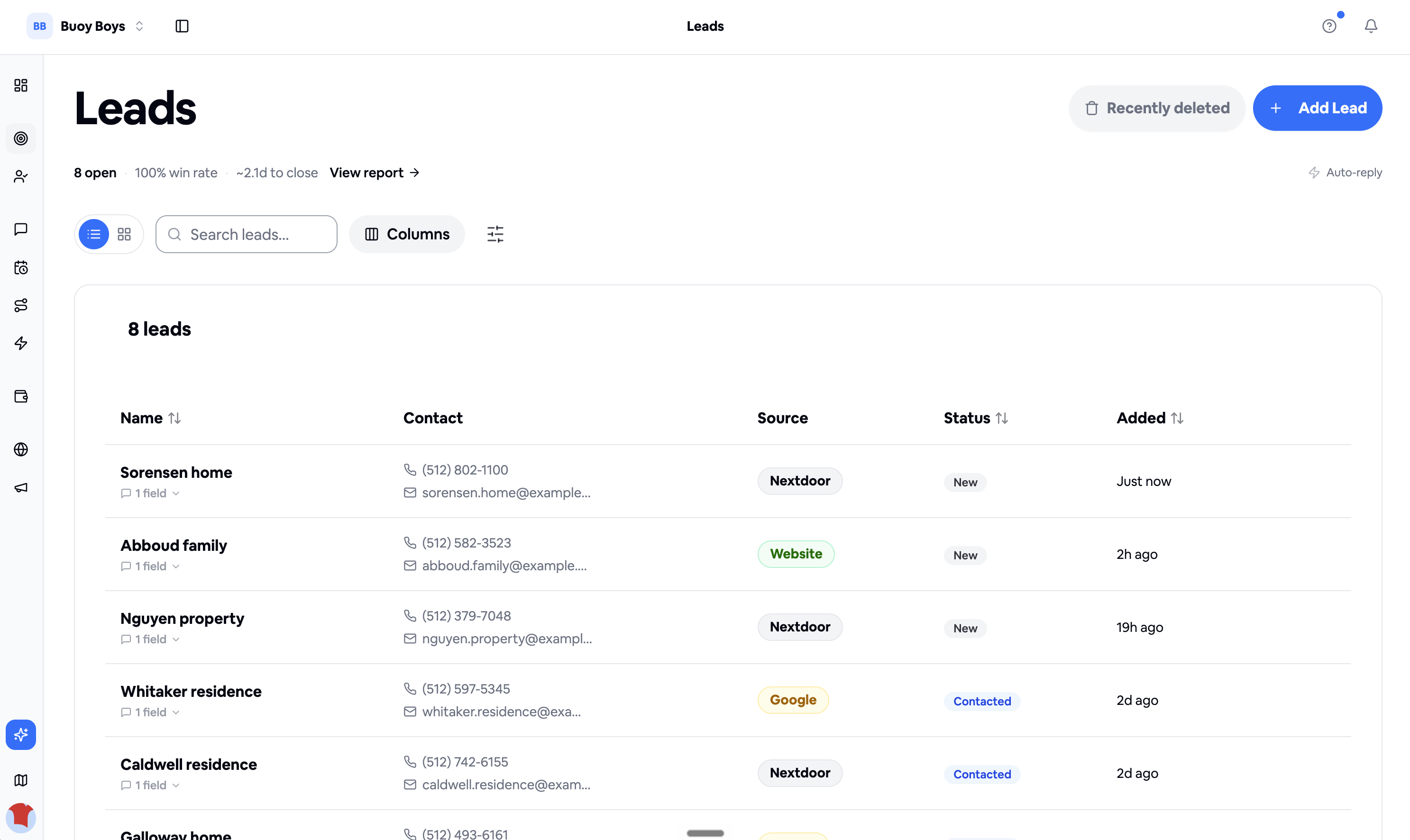Screen dimensions: 1410x840
Task: Expand Nguyen property 1 field details
Action: tap(150, 639)
